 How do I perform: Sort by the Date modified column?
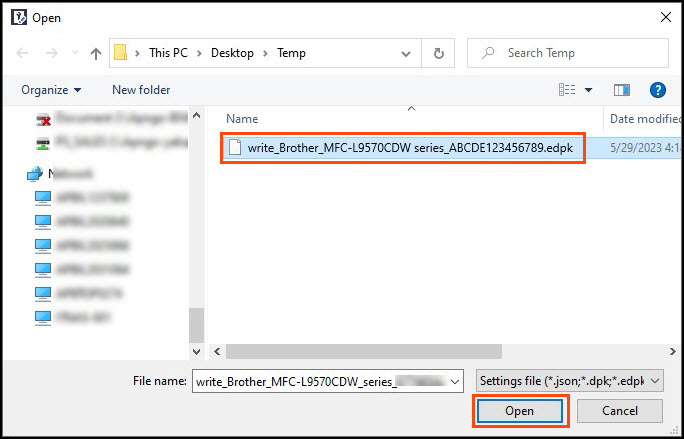point(645,119)
